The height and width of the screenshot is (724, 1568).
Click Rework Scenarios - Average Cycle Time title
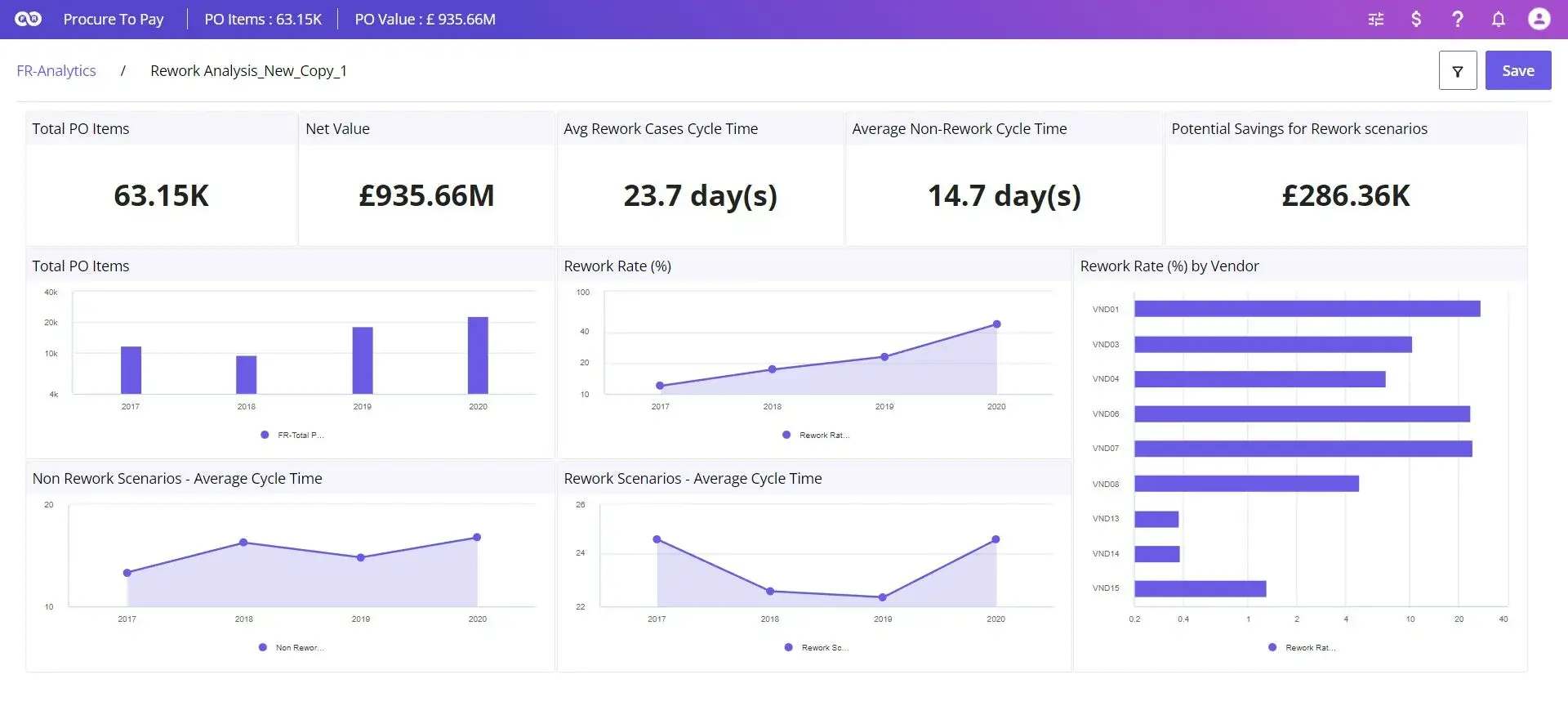click(693, 478)
